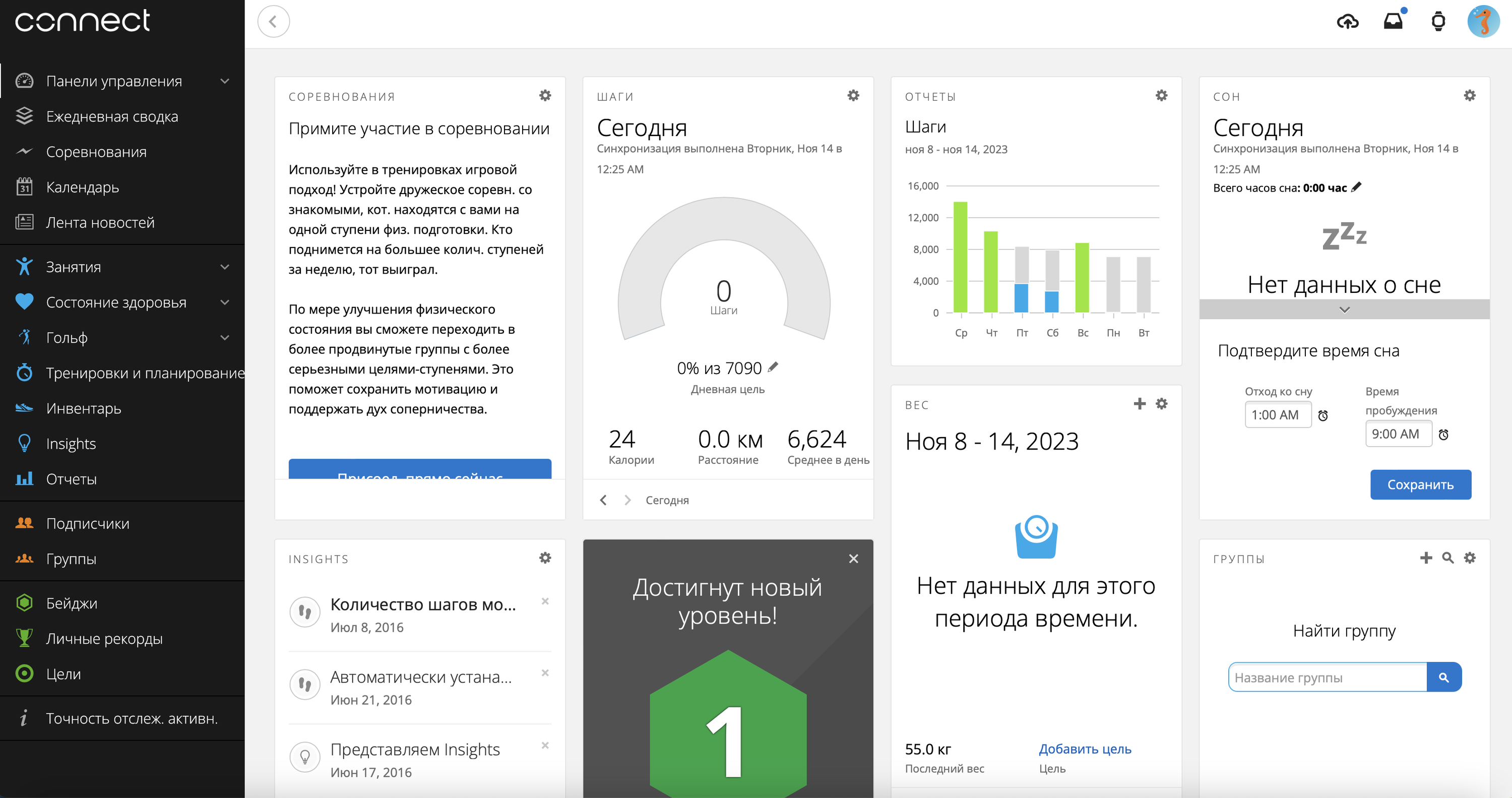
Task: Open Календарь in the sidebar
Action: click(82, 188)
